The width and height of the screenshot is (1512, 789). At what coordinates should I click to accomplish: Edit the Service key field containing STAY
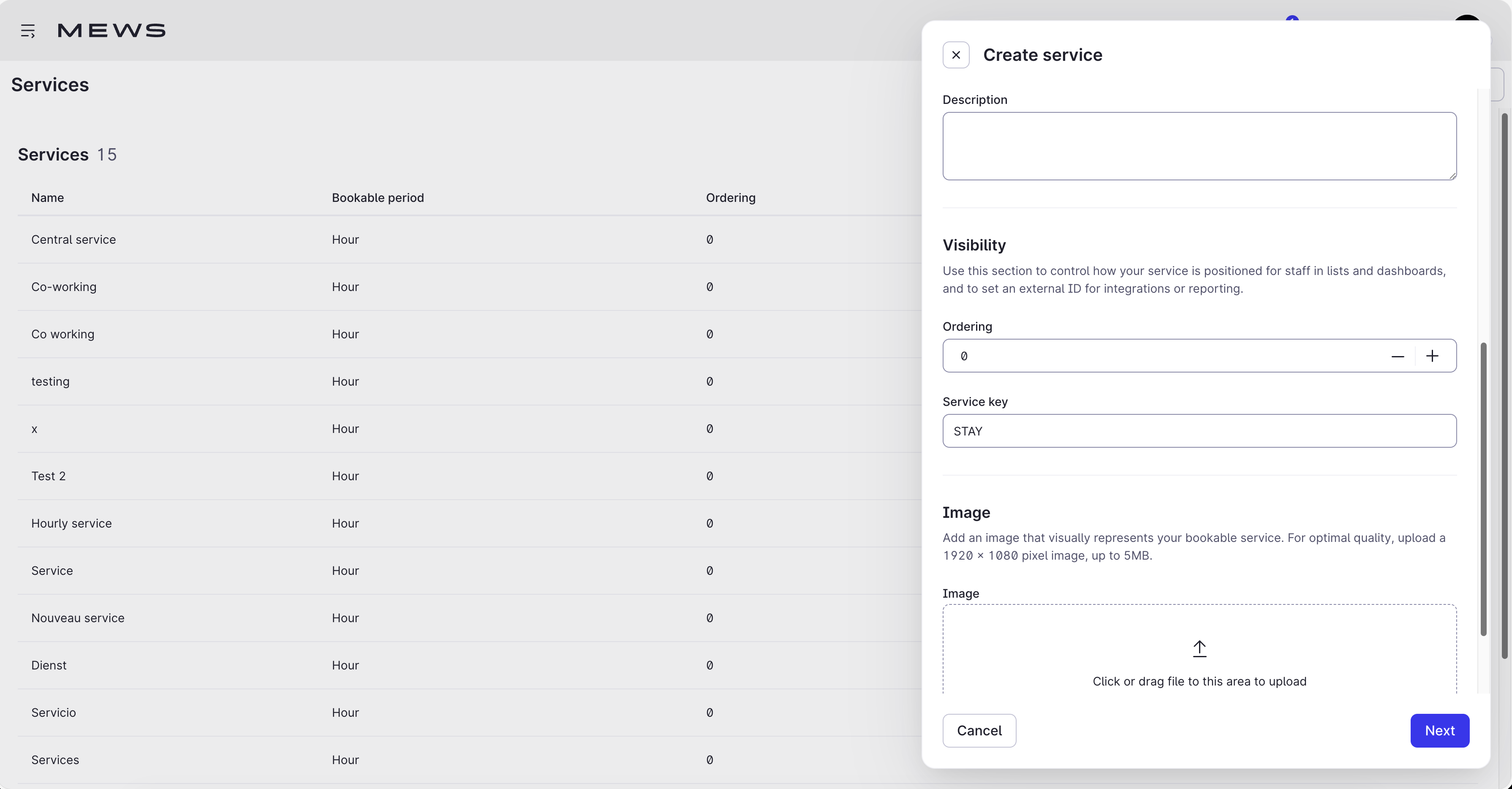(x=1199, y=431)
